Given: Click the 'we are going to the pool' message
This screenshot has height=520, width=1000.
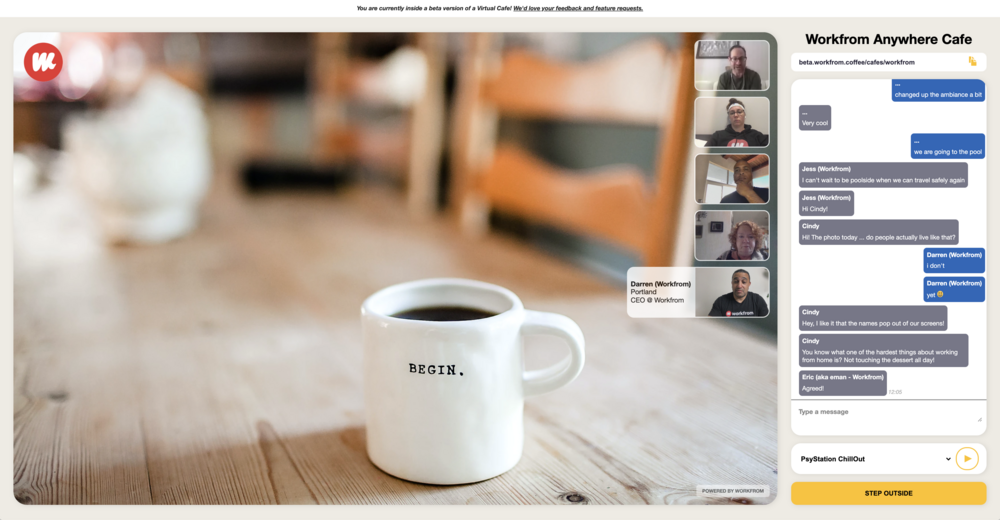Looking at the screenshot, I should (x=947, y=146).
